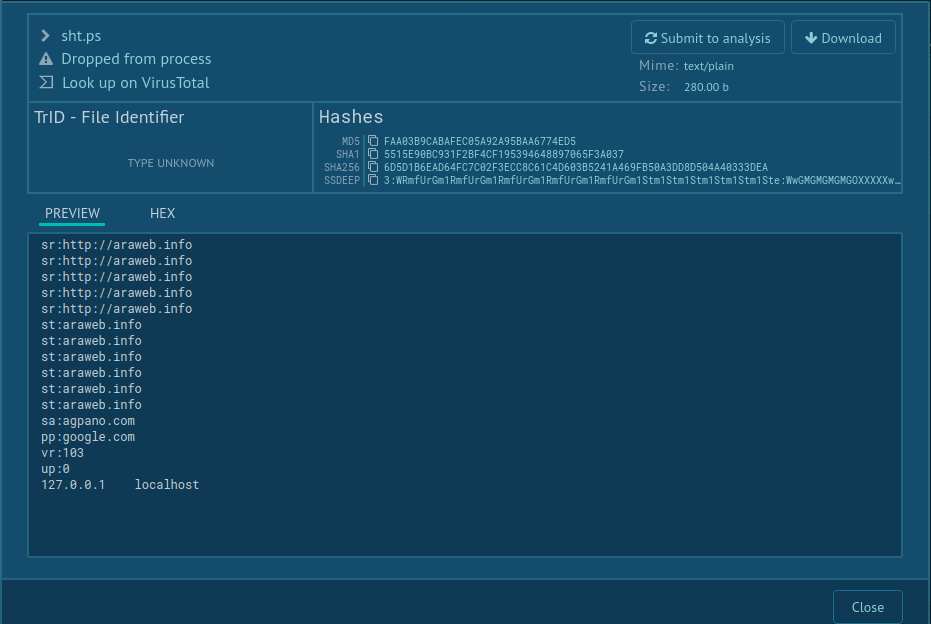Click the TYPE UNKNOWN label
The image size is (931, 624).
pos(170,163)
